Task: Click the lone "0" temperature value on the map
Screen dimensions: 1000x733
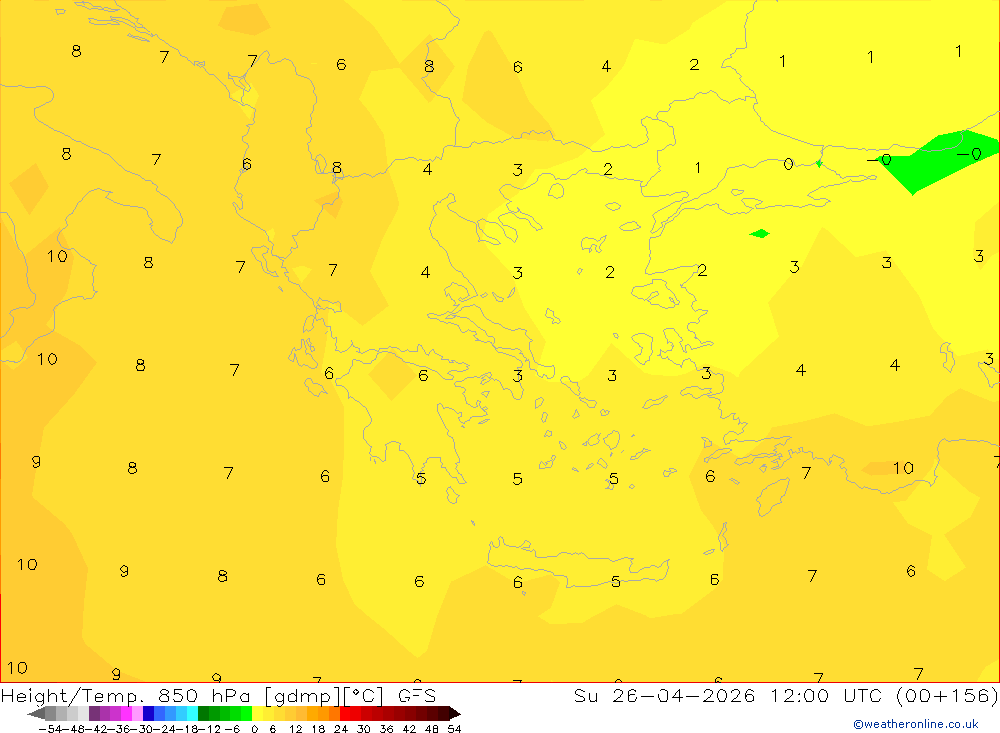Action: point(788,165)
